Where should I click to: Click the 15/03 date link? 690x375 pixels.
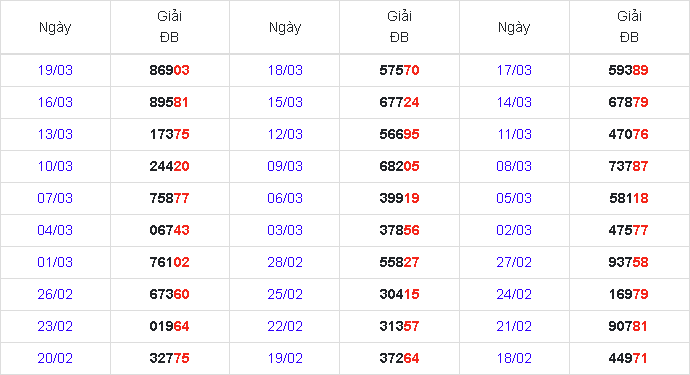click(285, 103)
